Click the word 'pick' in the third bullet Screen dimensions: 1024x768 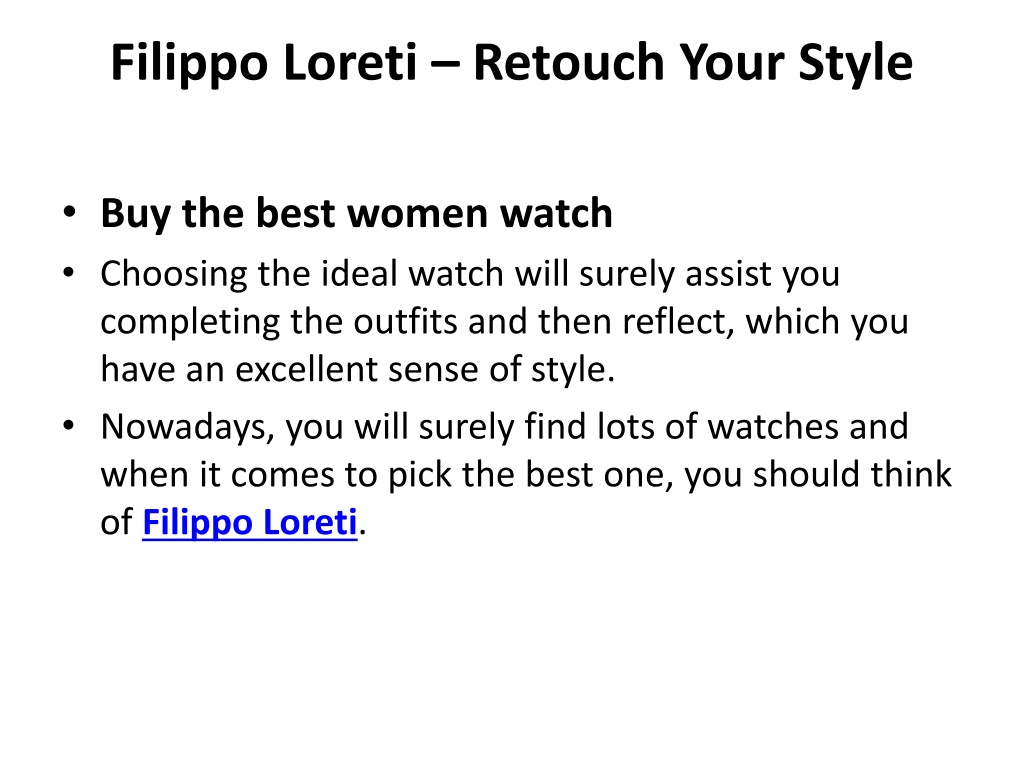(x=420, y=476)
